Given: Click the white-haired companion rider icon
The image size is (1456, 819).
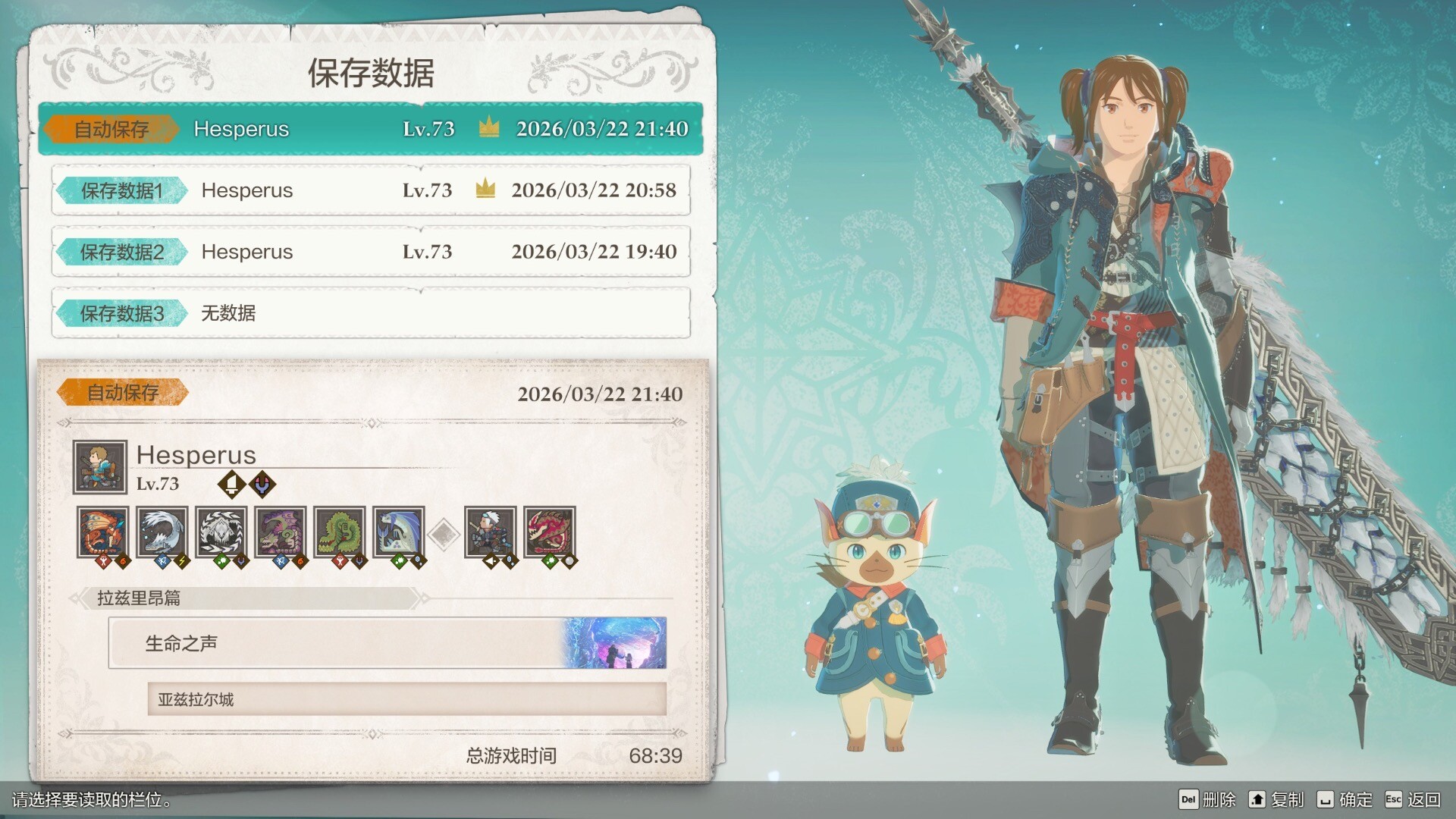Looking at the screenshot, I should (x=490, y=532).
